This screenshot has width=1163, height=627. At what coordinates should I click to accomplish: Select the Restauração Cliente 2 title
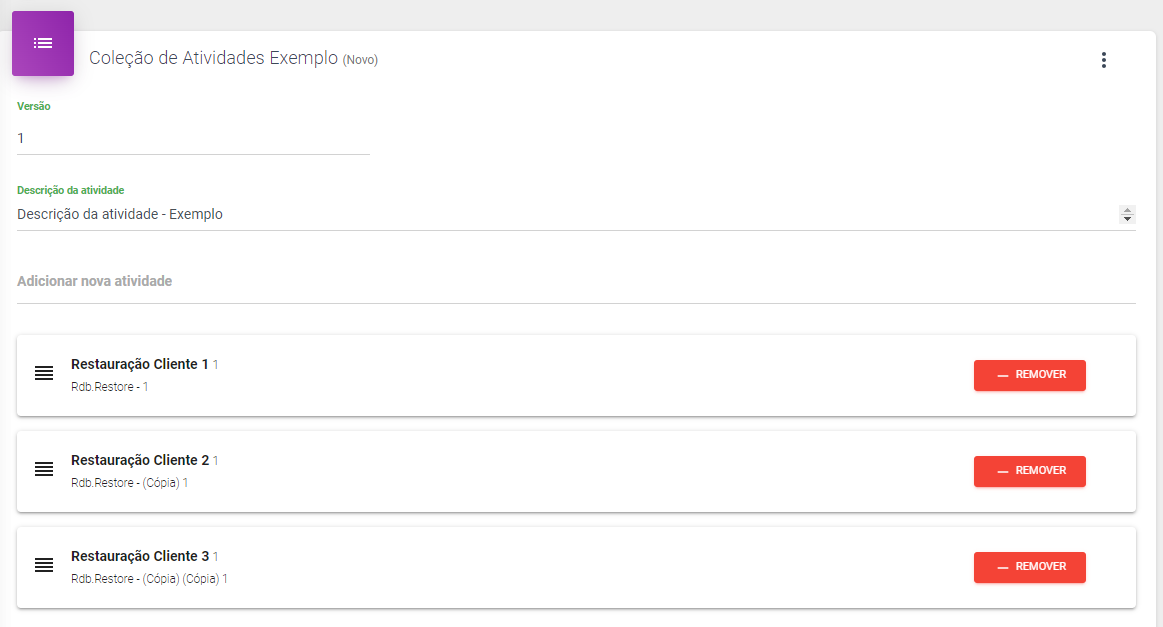click(x=140, y=460)
